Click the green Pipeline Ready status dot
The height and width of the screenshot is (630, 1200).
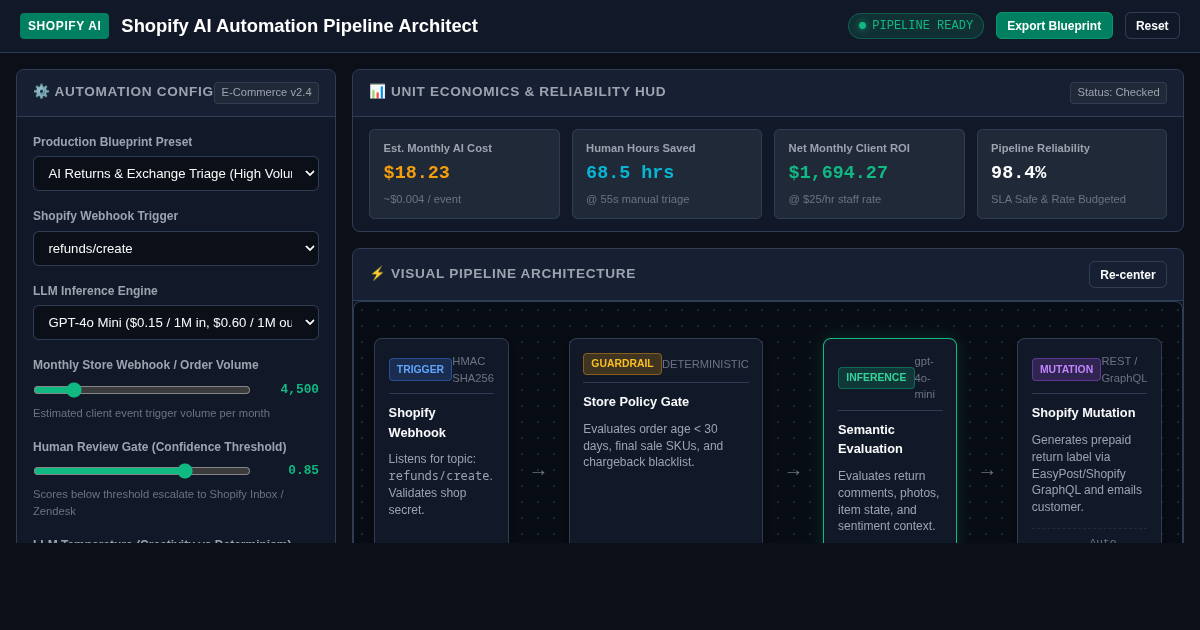click(x=862, y=26)
